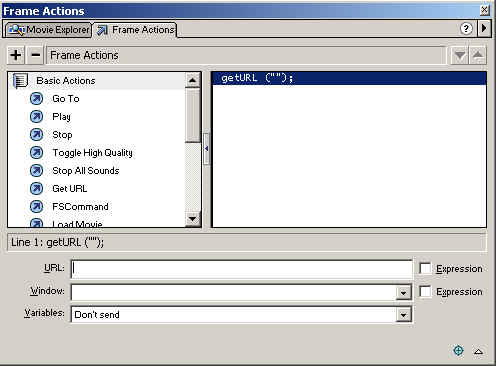Select the FSCommand action
Viewport: 496px width, 366px height.
[80, 207]
